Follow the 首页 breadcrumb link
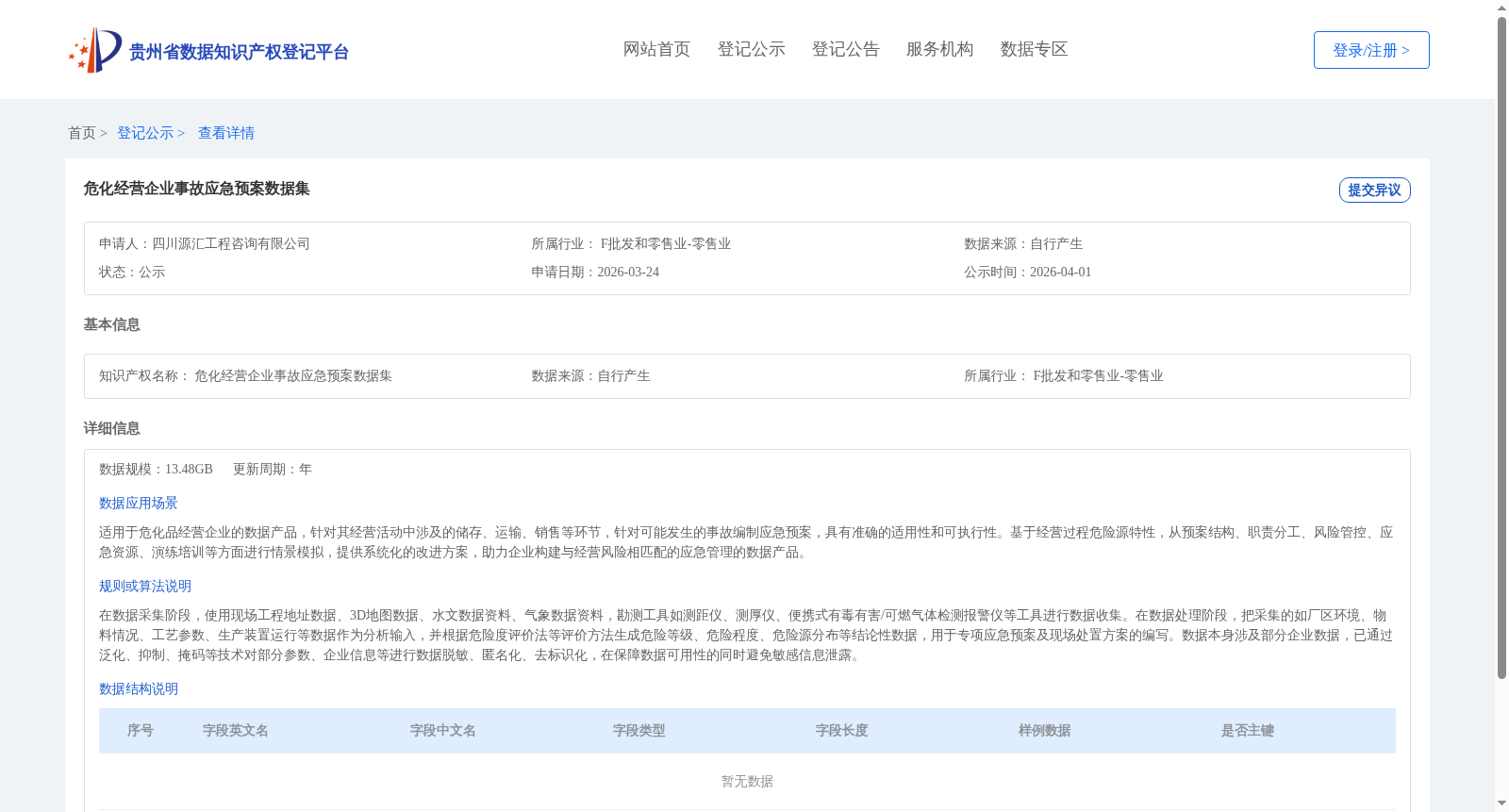Screen dimensions: 1509x812 point(82,133)
